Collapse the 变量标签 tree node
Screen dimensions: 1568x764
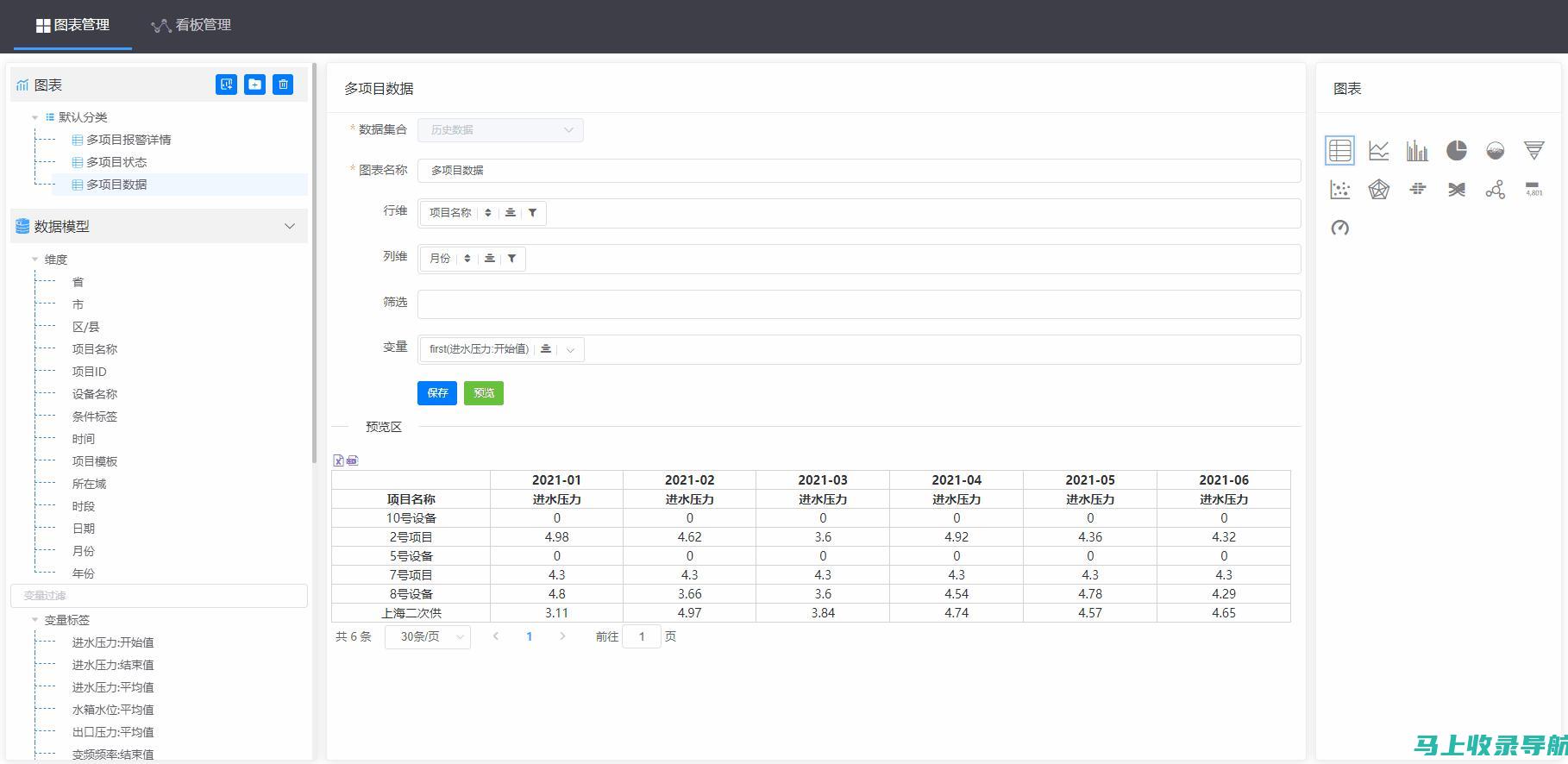tap(34, 620)
